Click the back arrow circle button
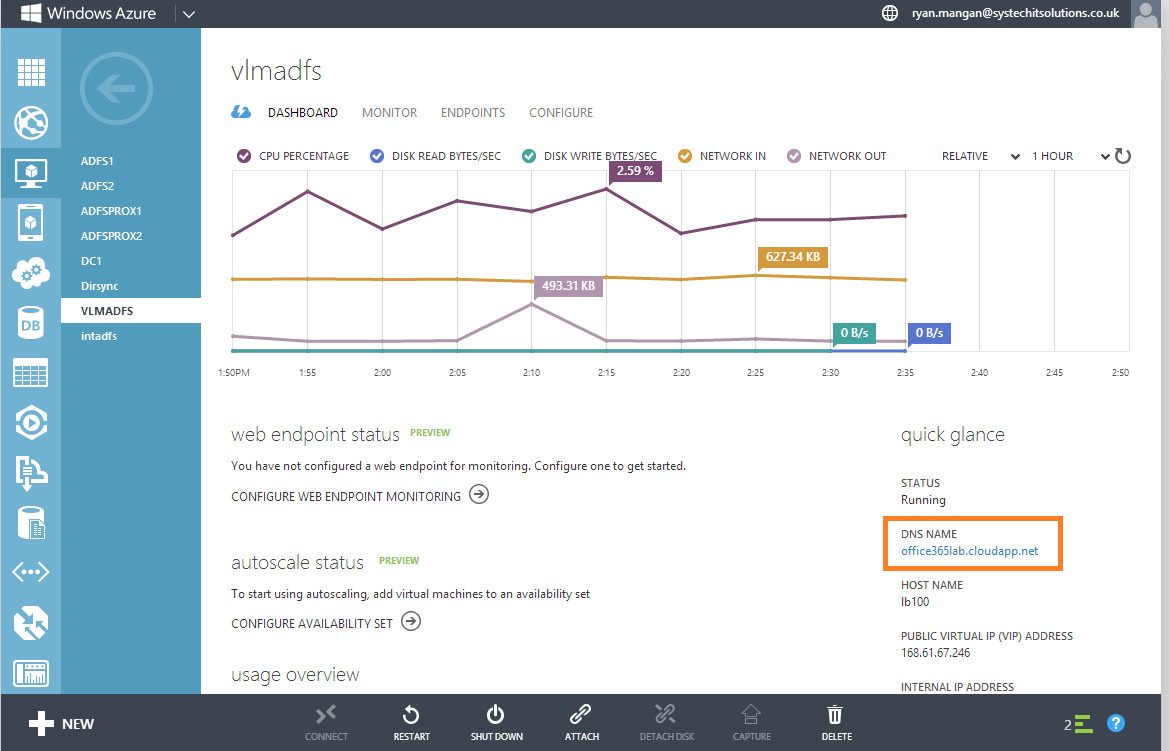 tap(116, 89)
